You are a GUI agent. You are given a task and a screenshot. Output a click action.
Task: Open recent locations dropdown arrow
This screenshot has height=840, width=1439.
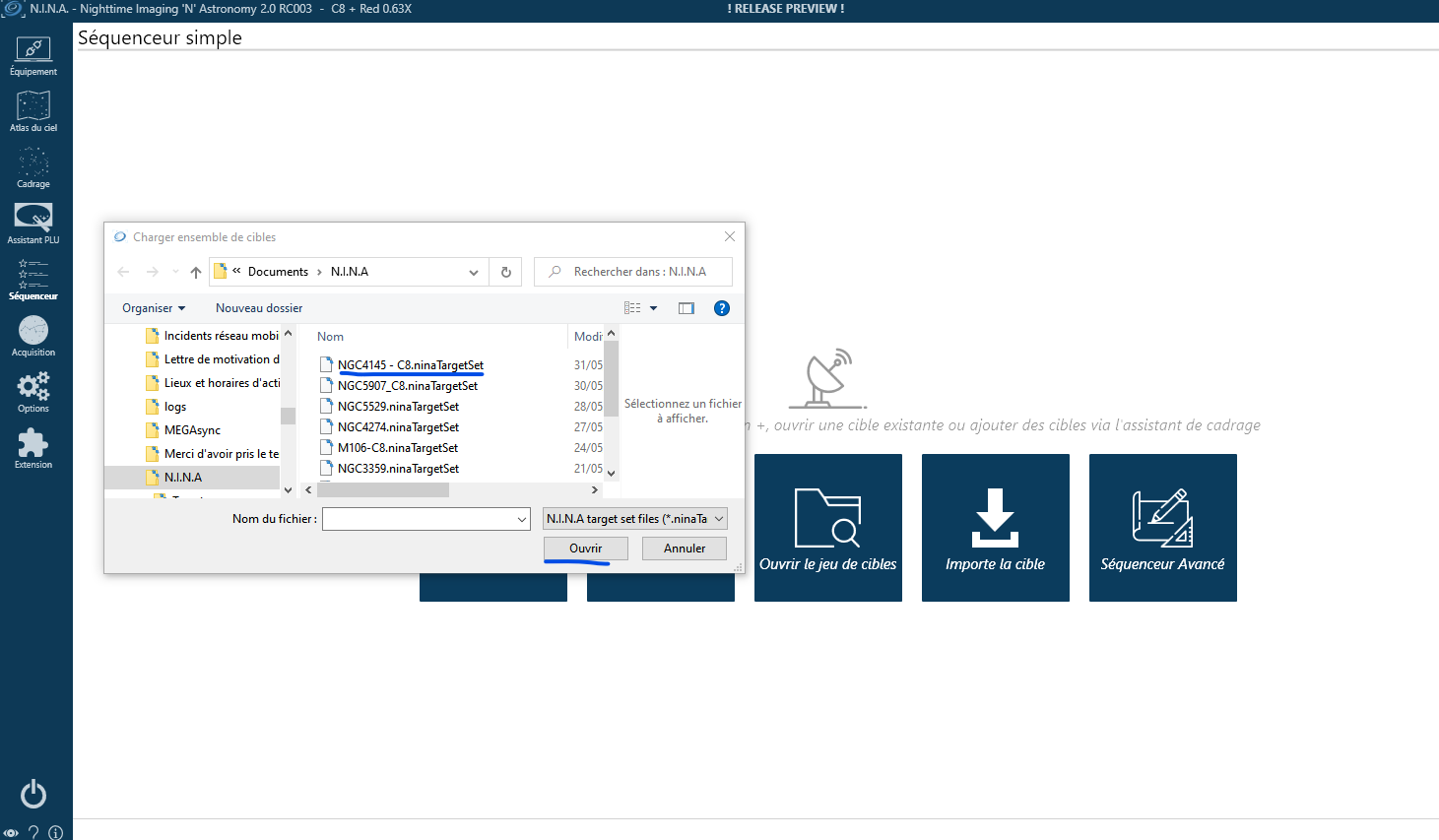tap(175, 272)
